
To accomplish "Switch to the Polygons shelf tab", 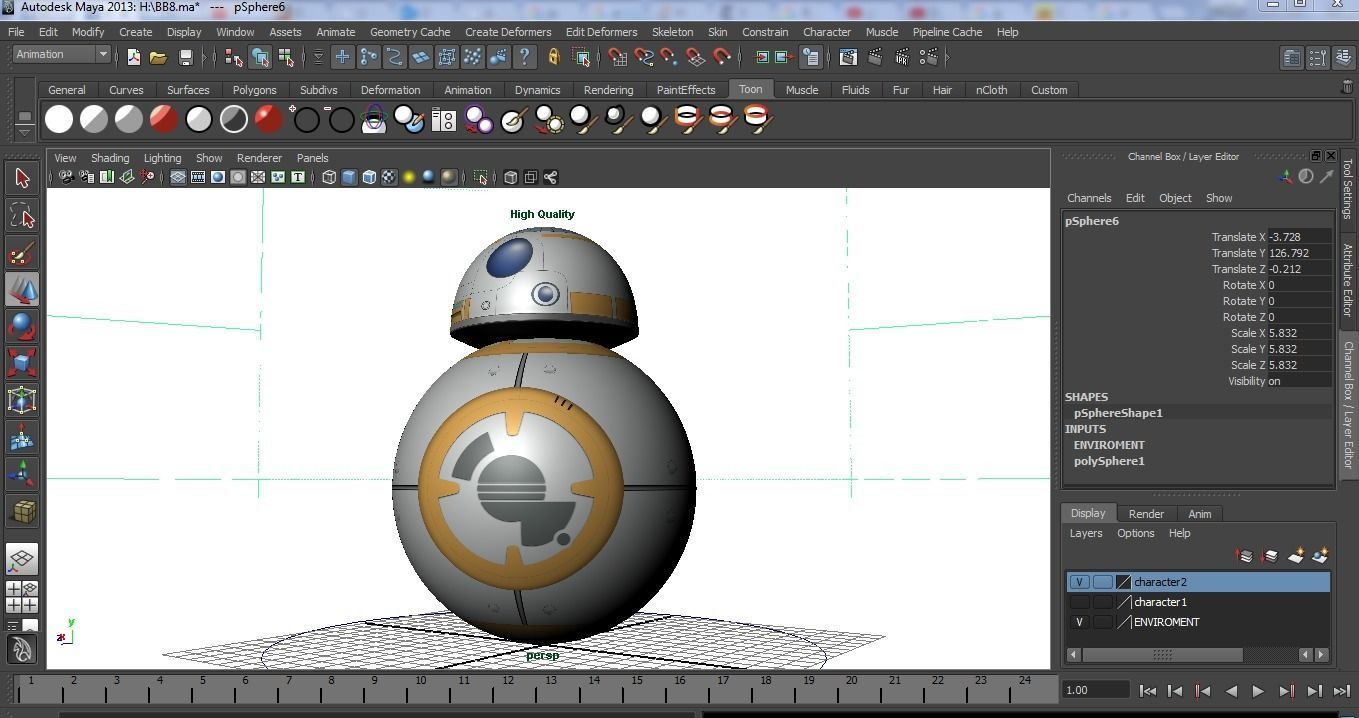I will (255, 90).
